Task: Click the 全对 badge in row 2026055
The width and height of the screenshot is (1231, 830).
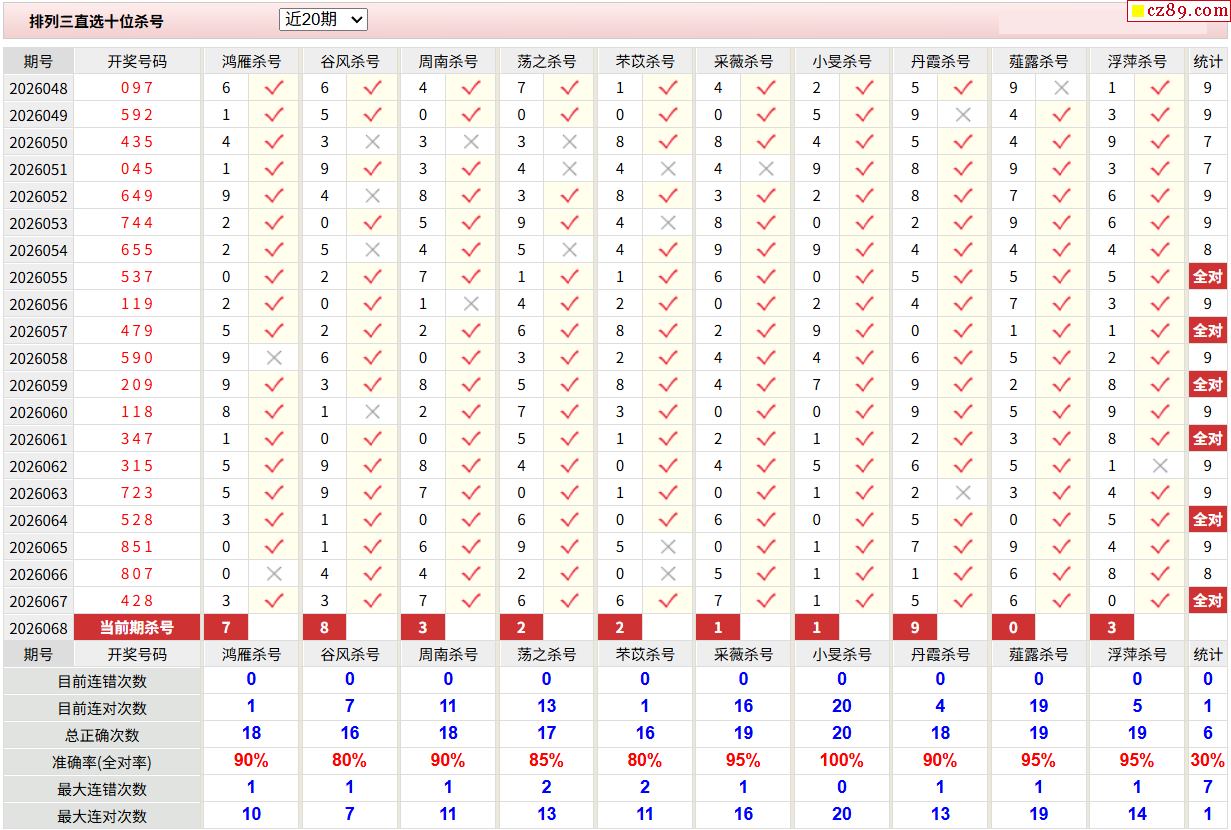Action: pos(1207,277)
